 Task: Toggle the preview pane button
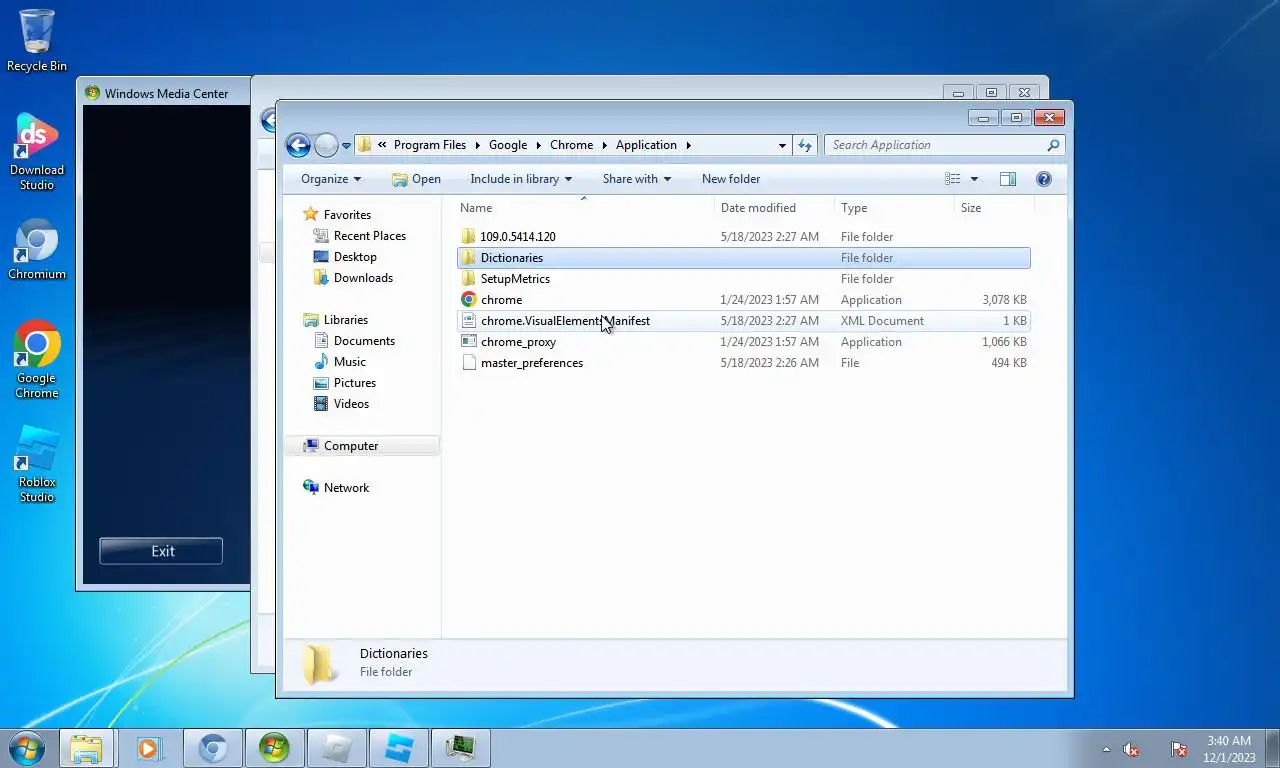1008,179
